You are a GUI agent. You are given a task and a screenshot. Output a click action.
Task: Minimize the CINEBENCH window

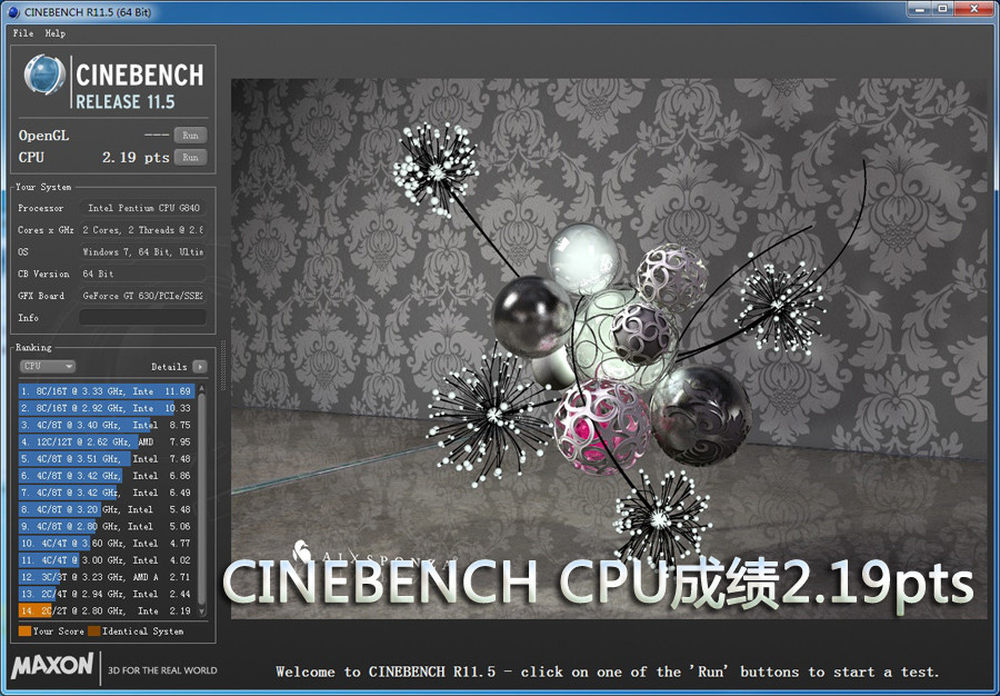click(x=920, y=9)
